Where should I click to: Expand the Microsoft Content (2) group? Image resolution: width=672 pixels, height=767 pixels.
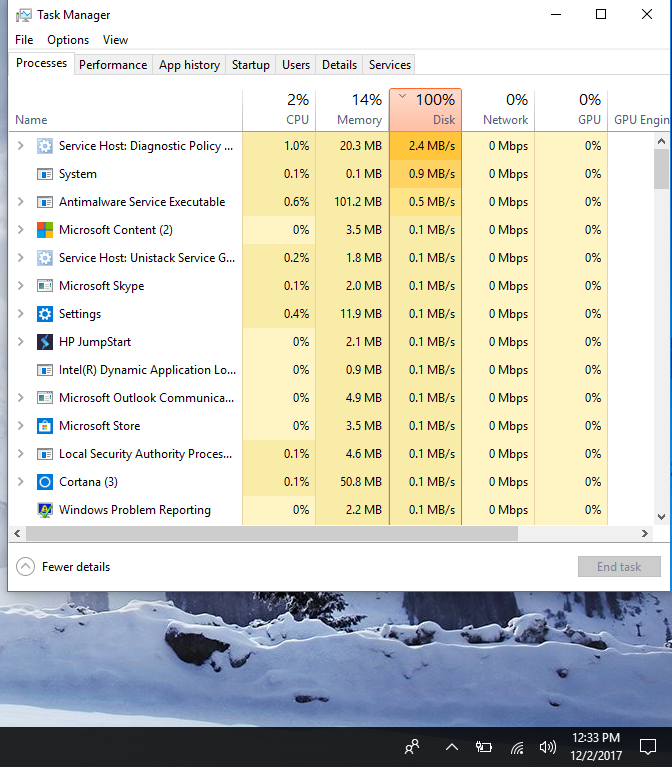point(21,230)
